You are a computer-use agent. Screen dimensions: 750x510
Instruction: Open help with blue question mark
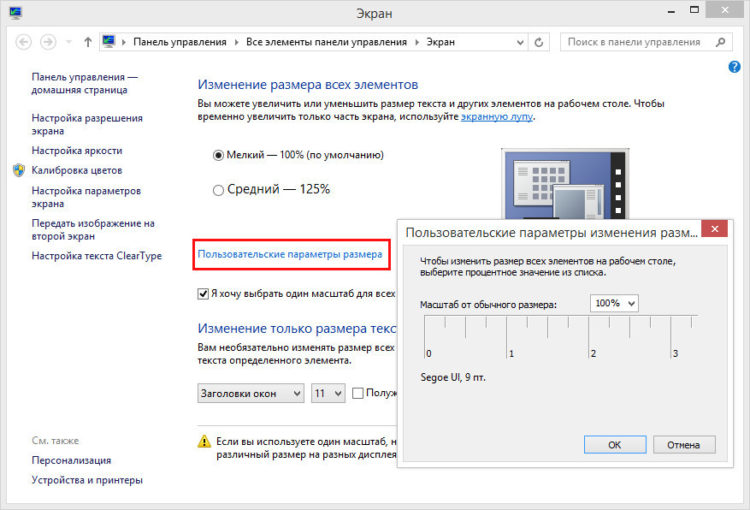click(734, 66)
